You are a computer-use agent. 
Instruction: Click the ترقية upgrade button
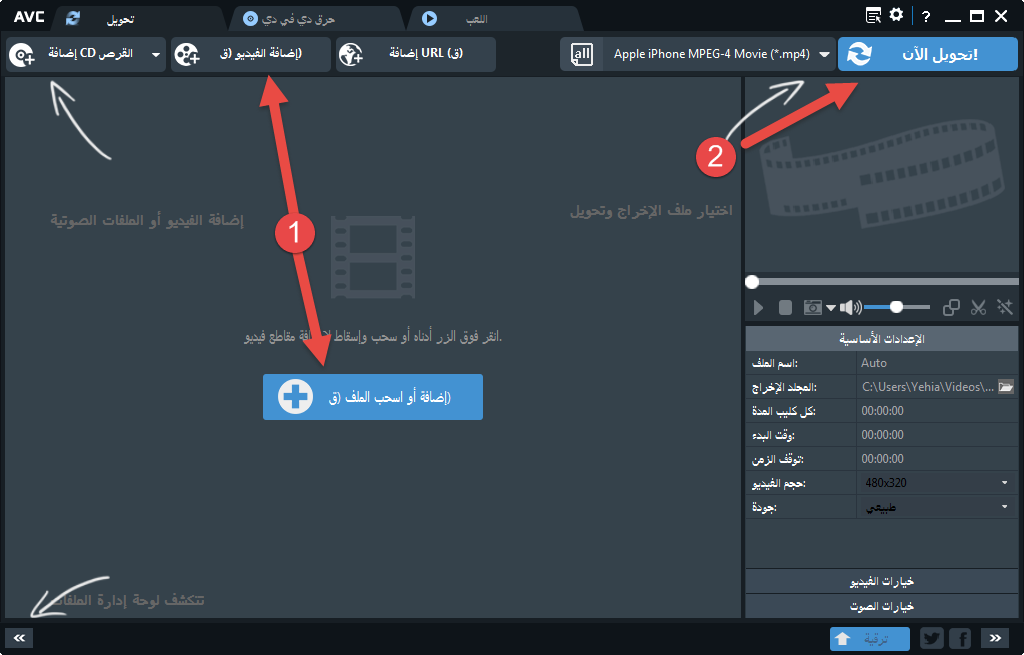pos(869,638)
